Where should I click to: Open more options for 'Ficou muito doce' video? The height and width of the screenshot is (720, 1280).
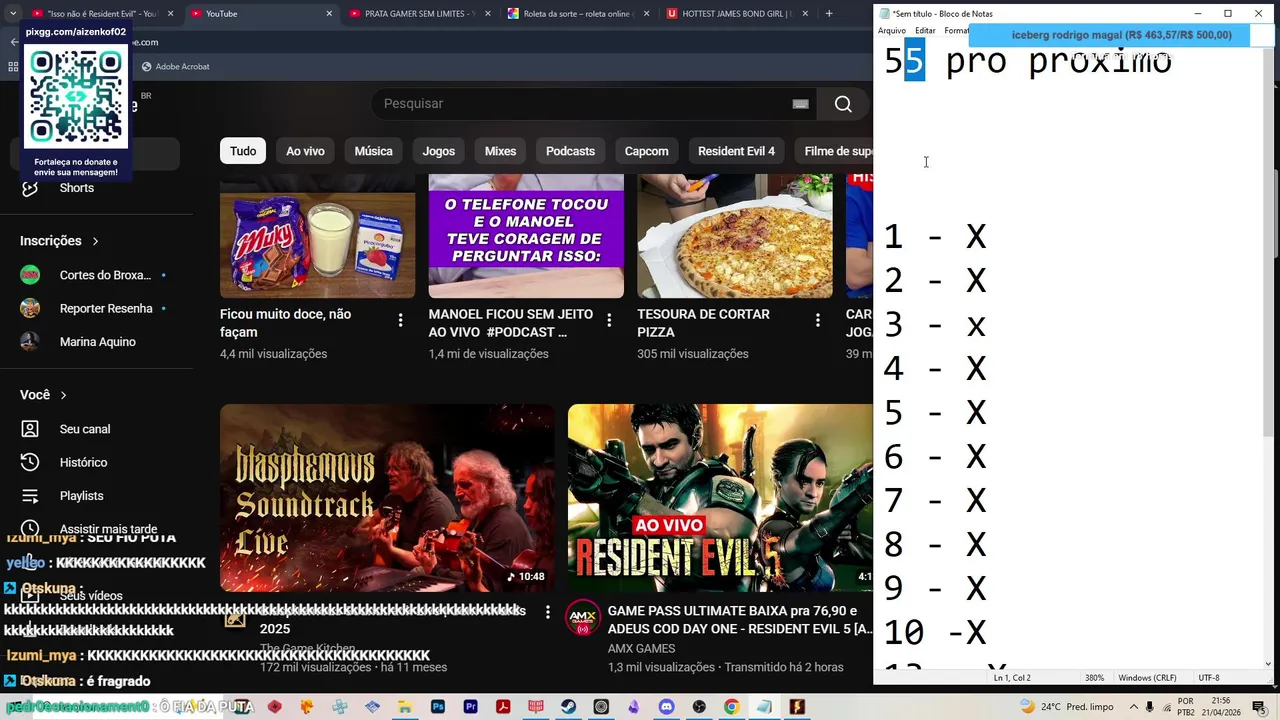coord(400,321)
